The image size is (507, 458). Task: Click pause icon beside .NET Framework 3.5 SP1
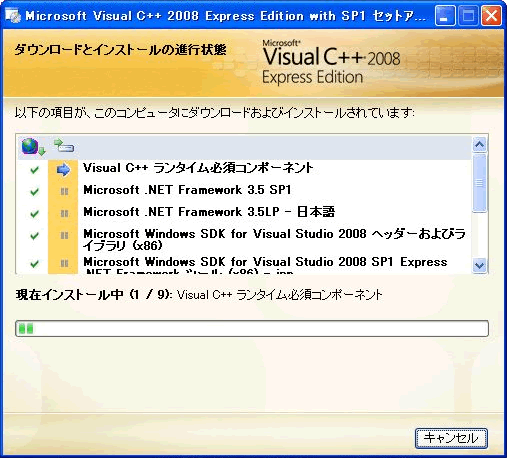click(64, 191)
